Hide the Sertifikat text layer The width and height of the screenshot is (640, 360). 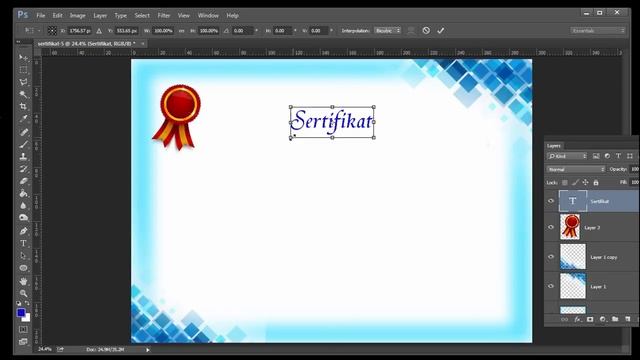pos(551,201)
